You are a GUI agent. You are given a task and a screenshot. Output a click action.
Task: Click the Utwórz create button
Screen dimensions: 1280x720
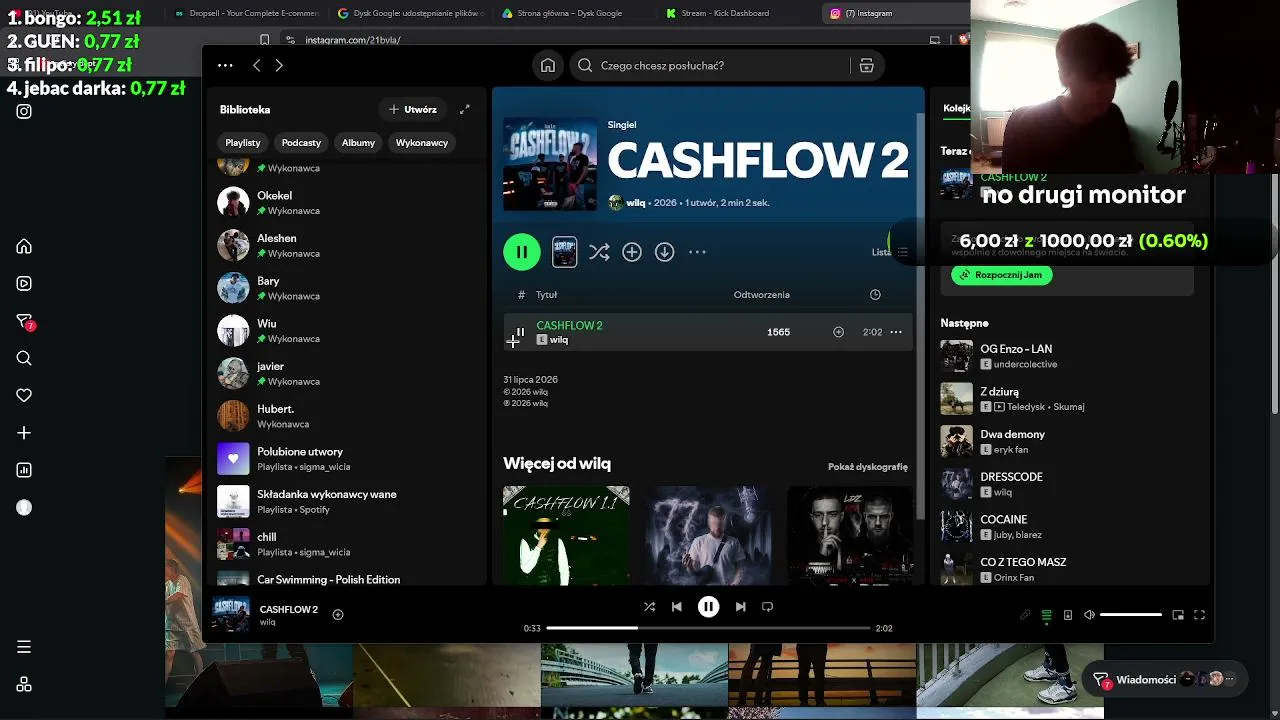tap(413, 109)
